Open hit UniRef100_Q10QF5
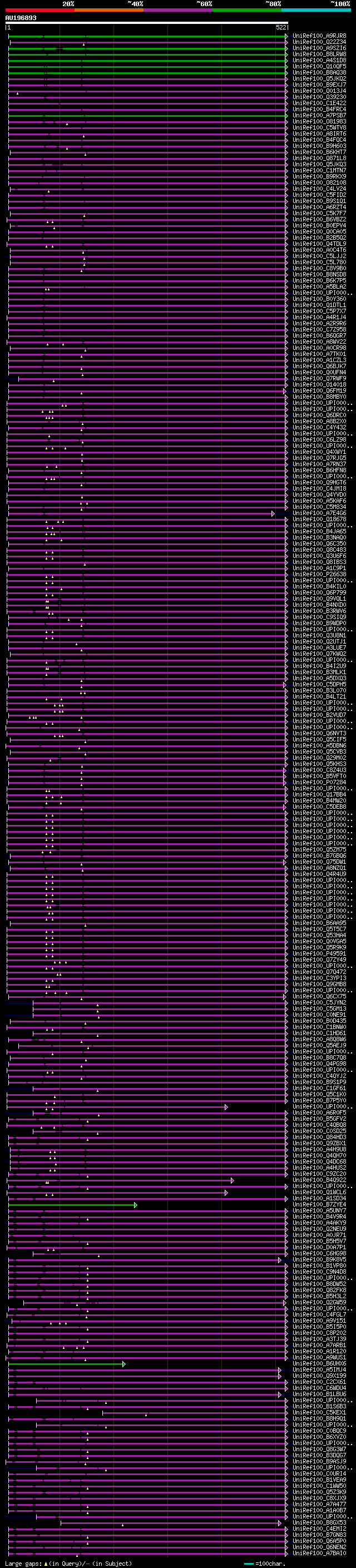Image resolution: width=356 pixels, height=1568 pixels. [319, 66]
